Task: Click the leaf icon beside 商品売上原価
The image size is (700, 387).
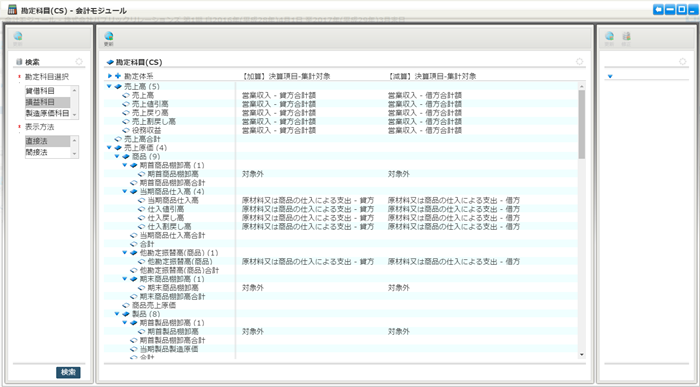Action: tap(126, 305)
